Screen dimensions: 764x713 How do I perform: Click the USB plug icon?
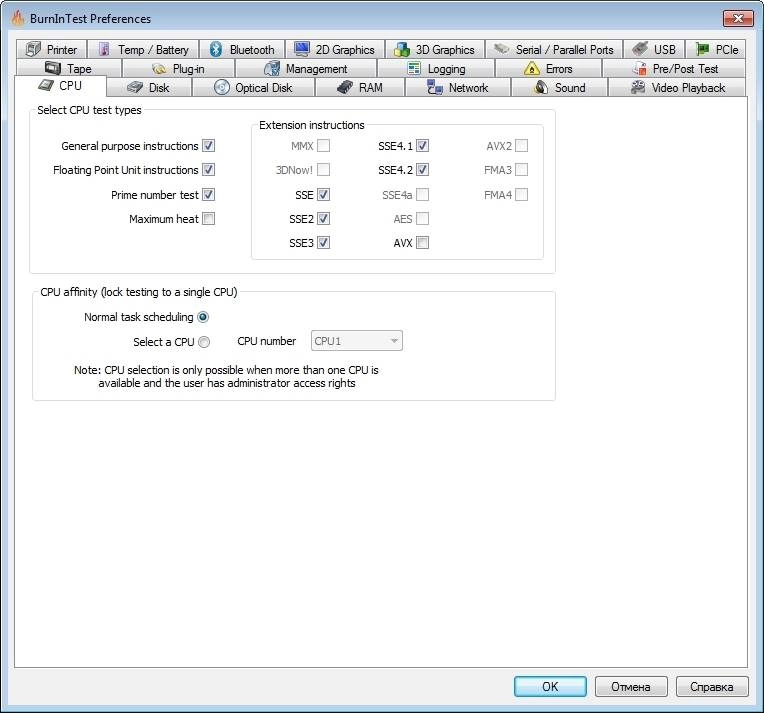point(640,49)
